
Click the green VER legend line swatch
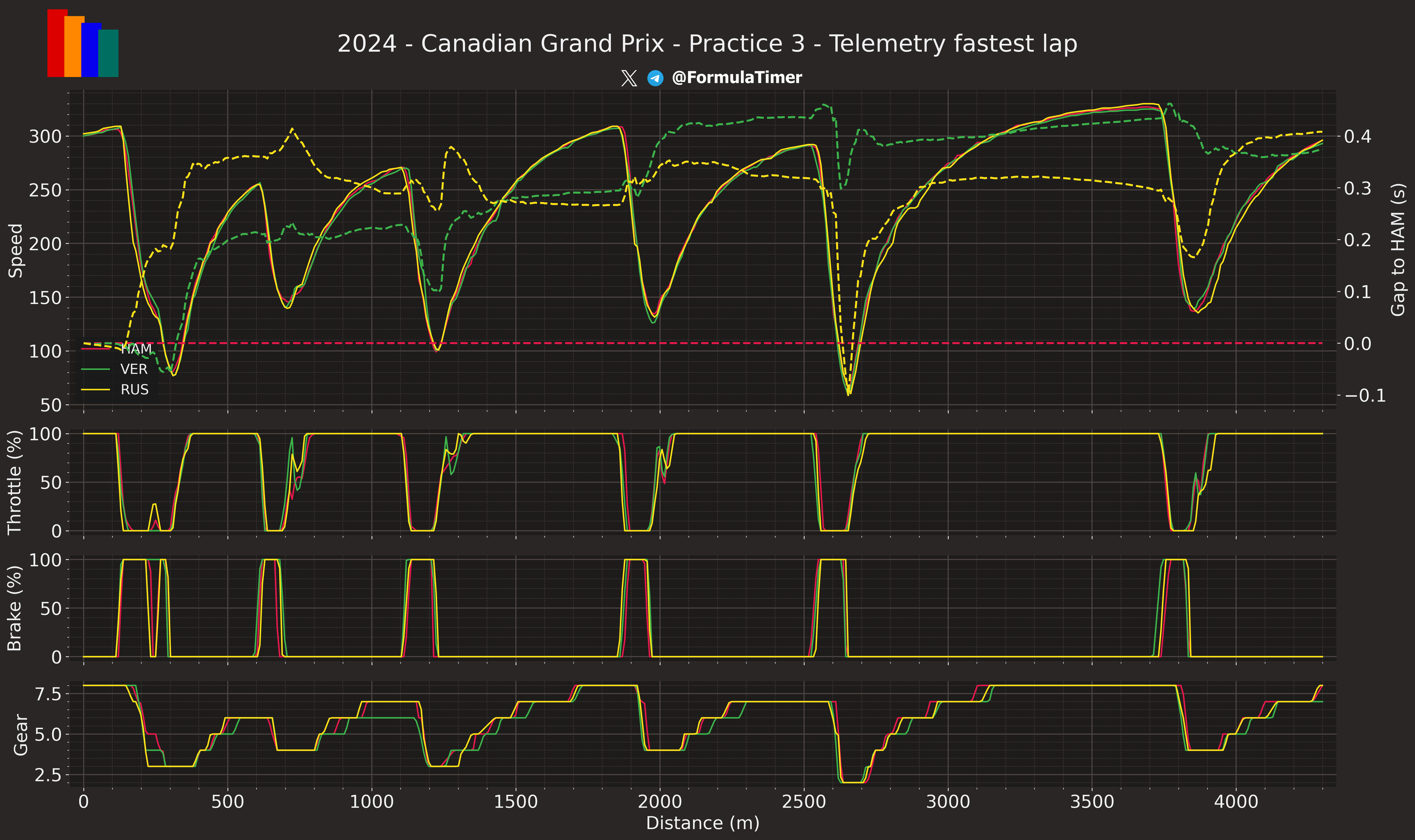click(95, 369)
